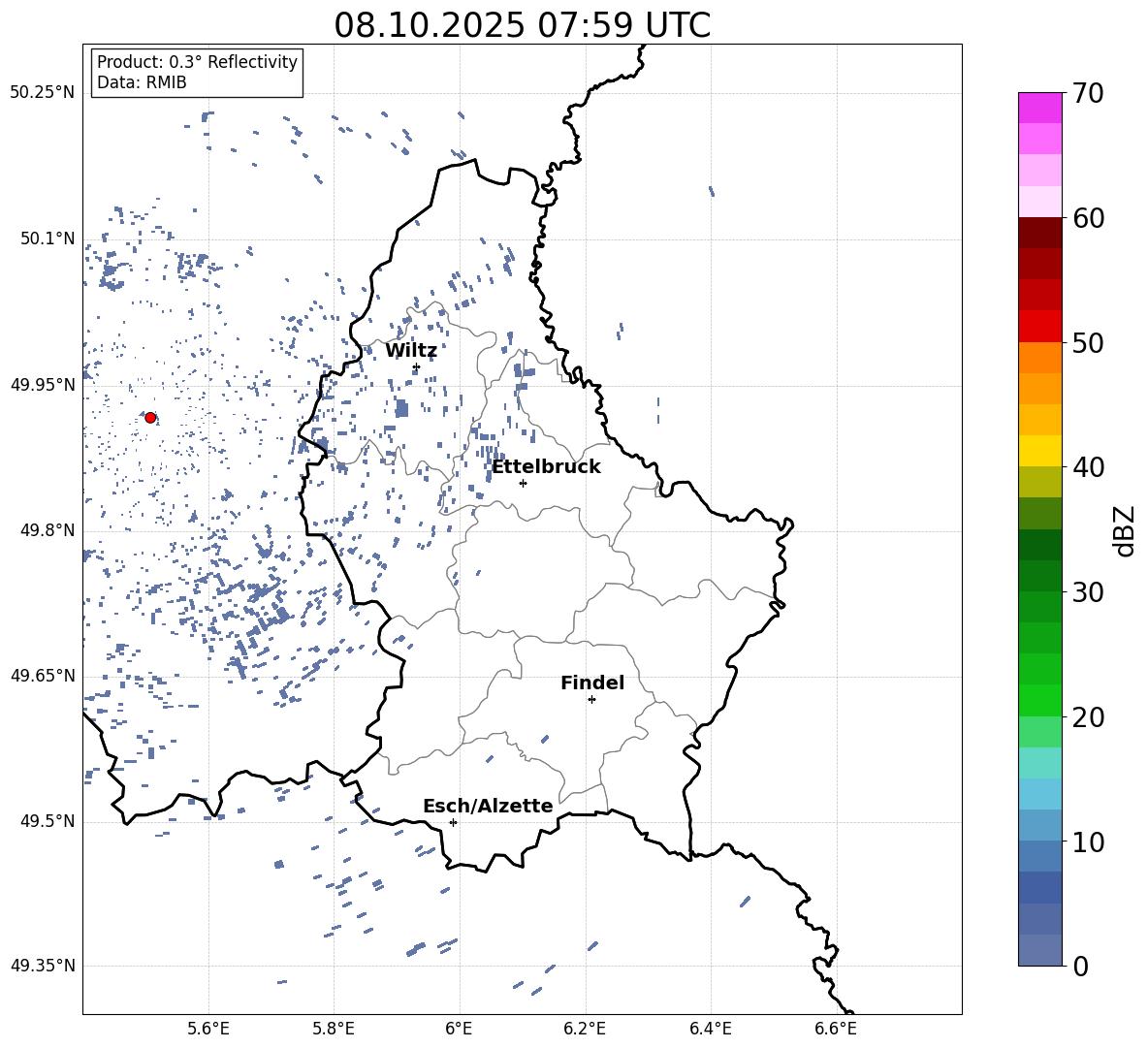Pick the magenta swatch atop the colorbar
The image size is (1148, 1048).
(1040, 109)
